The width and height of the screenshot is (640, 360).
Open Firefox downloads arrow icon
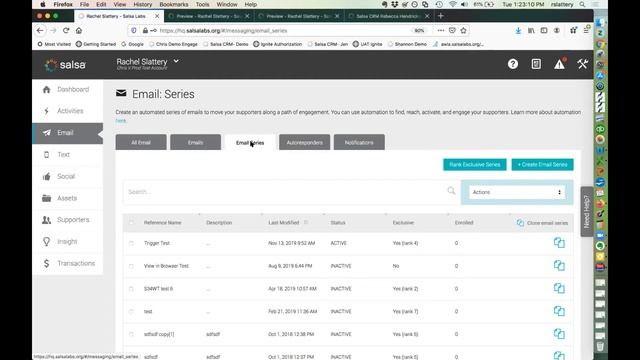[518, 31]
